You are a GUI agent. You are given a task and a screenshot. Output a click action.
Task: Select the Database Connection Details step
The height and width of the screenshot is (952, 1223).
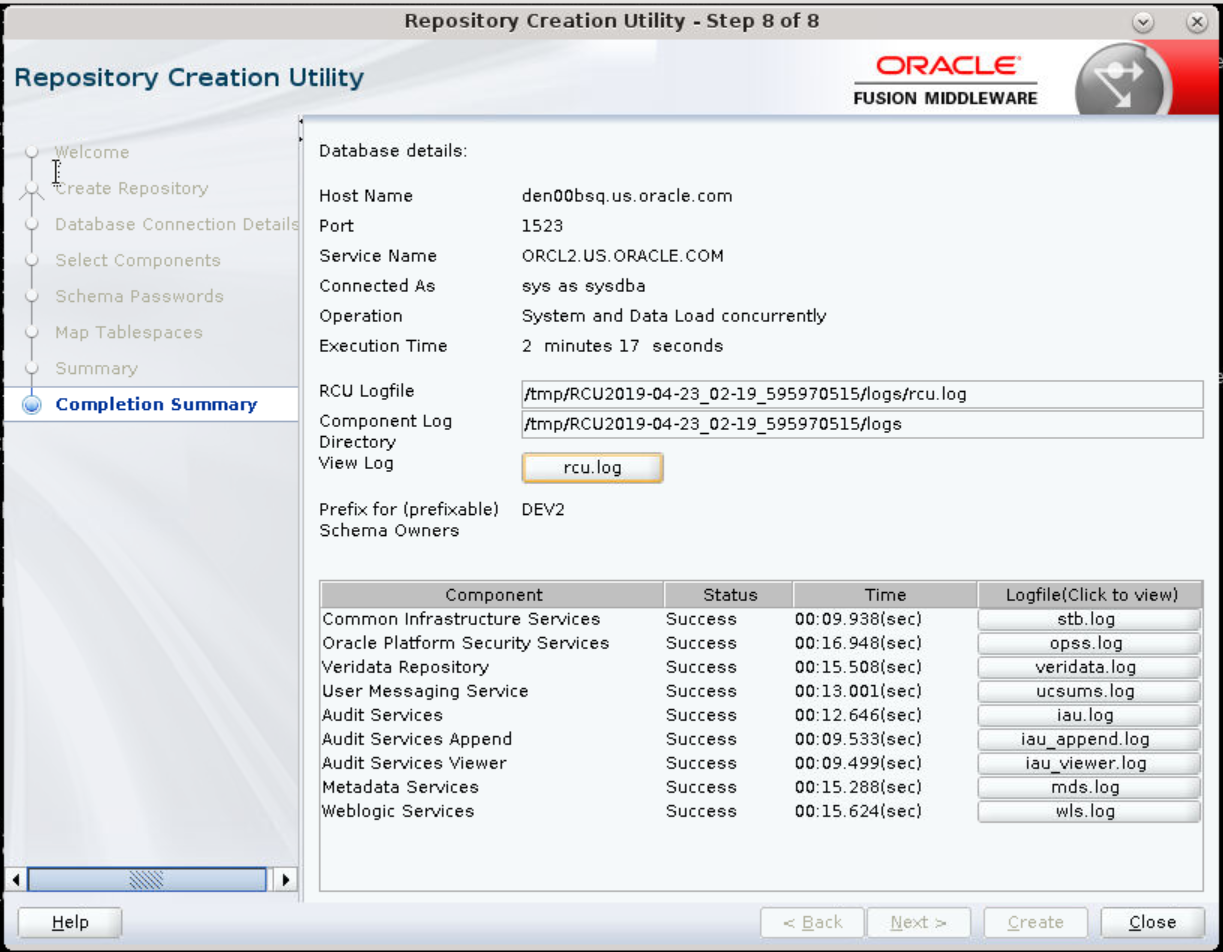click(x=177, y=224)
